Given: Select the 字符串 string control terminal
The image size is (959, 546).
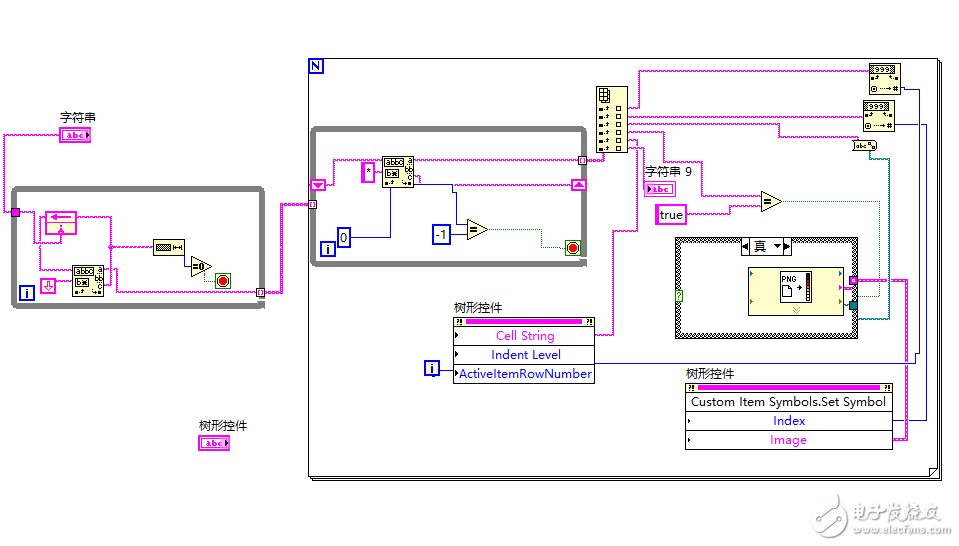Looking at the screenshot, I should tap(75, 135).
